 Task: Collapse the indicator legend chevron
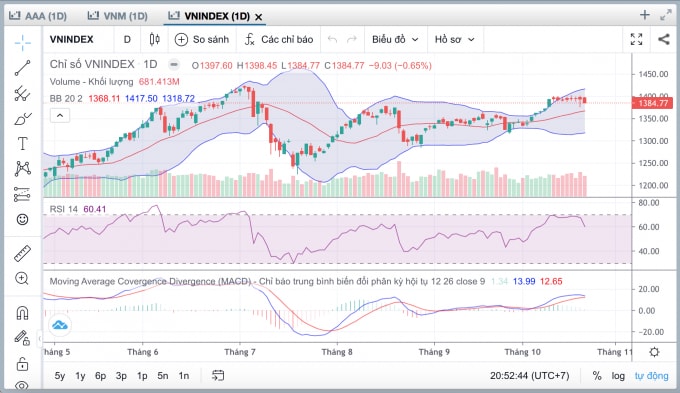60,115
